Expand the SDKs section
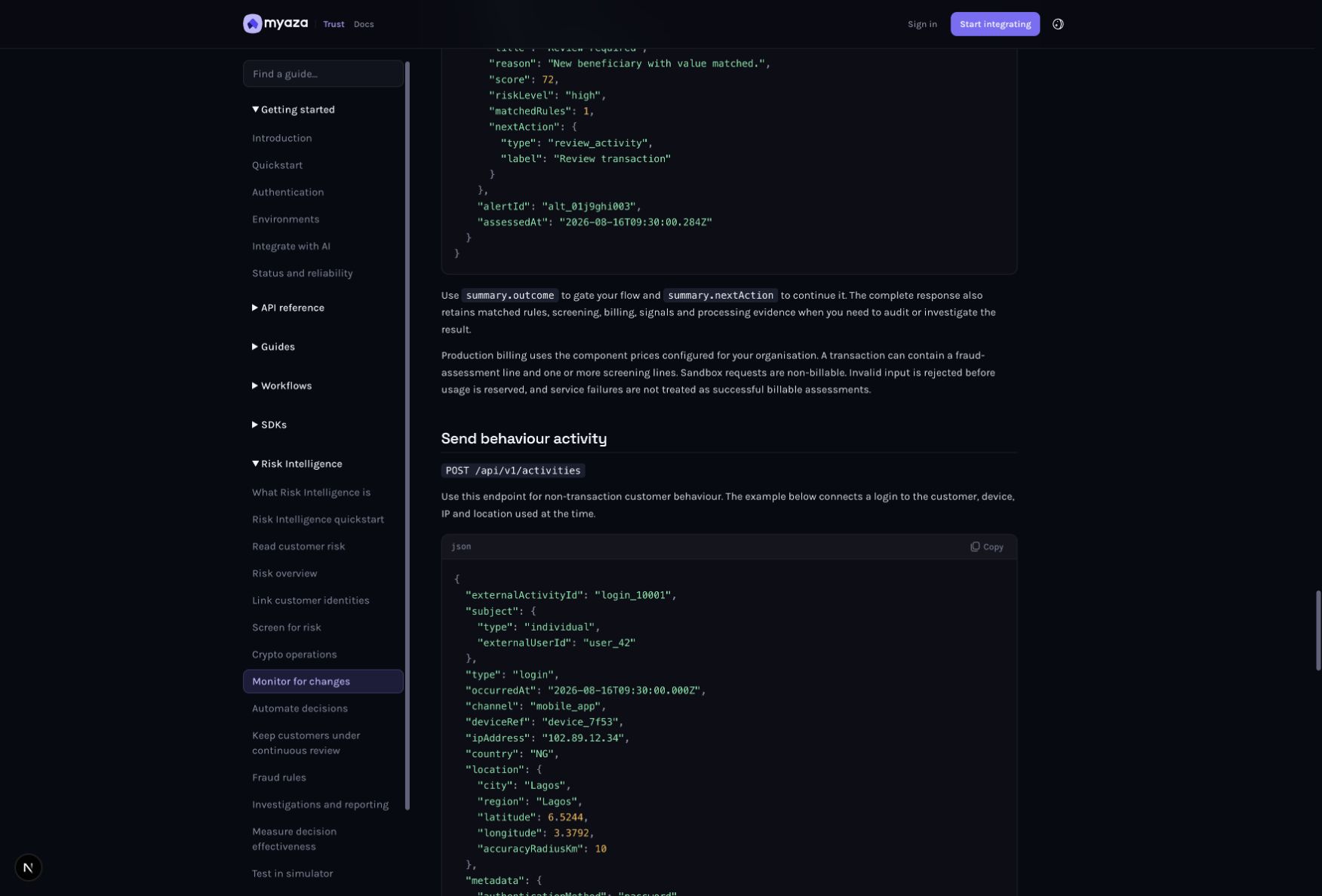 point(269,425)
